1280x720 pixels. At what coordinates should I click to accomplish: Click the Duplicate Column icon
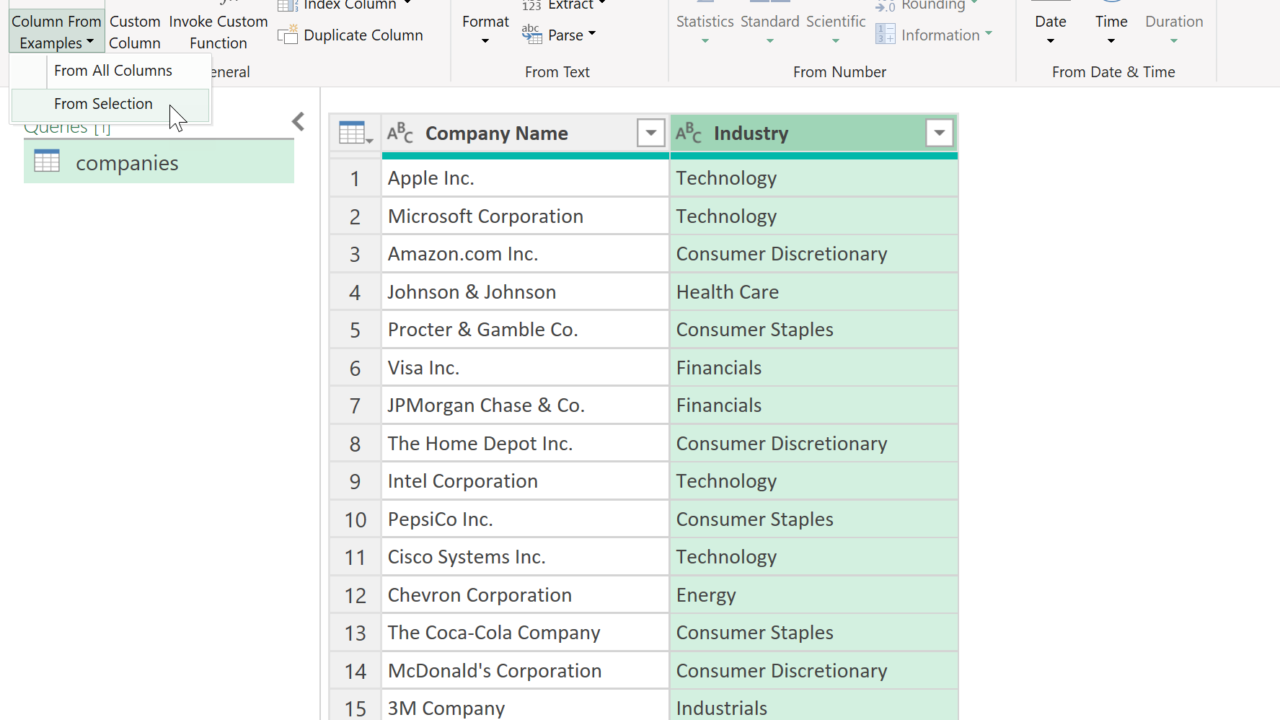pyautogui.click(x=288, y=35)
